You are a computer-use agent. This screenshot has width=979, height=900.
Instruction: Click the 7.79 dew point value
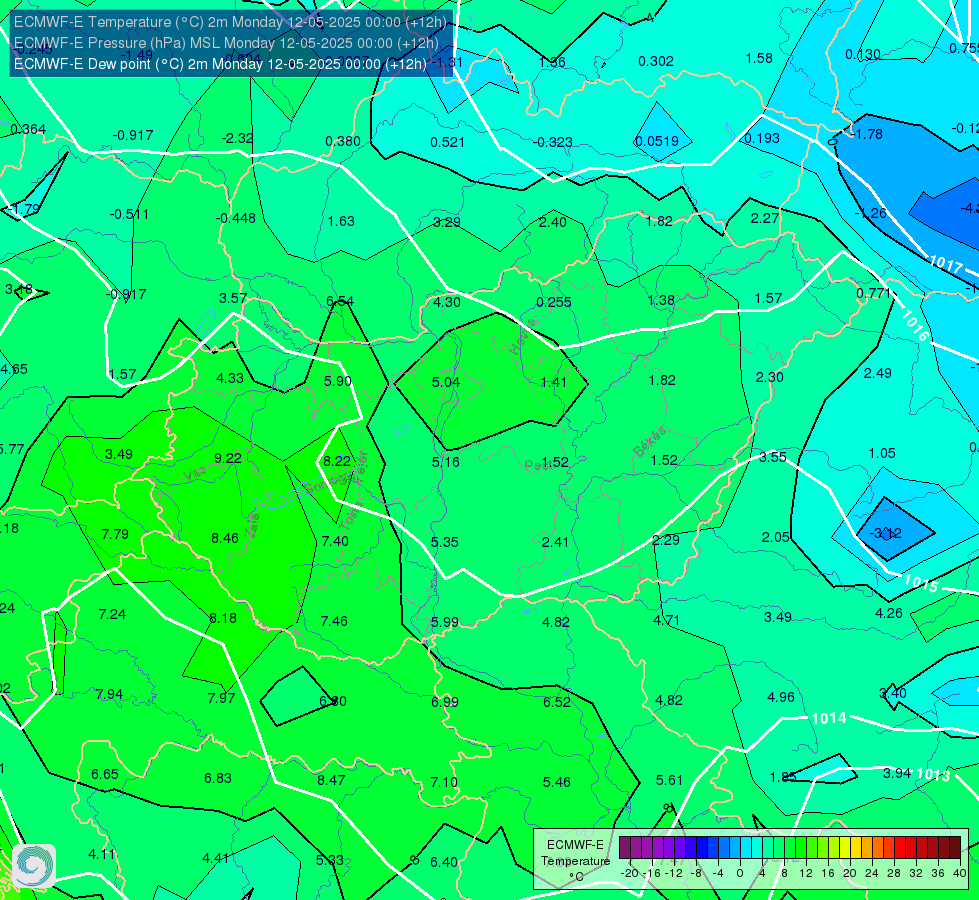(115, 534)
